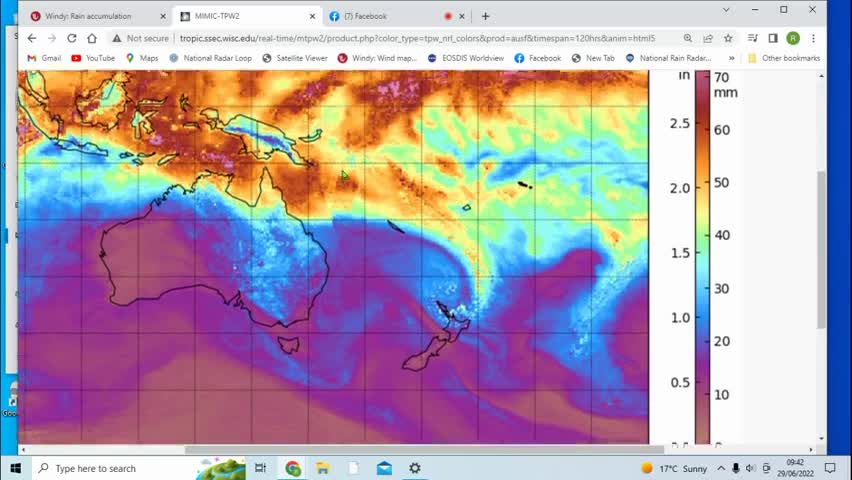The width and height of the screenshot is (852, 480).
Task: Close the MIMIC-TPW2 tab
Action: coord(312,16)
